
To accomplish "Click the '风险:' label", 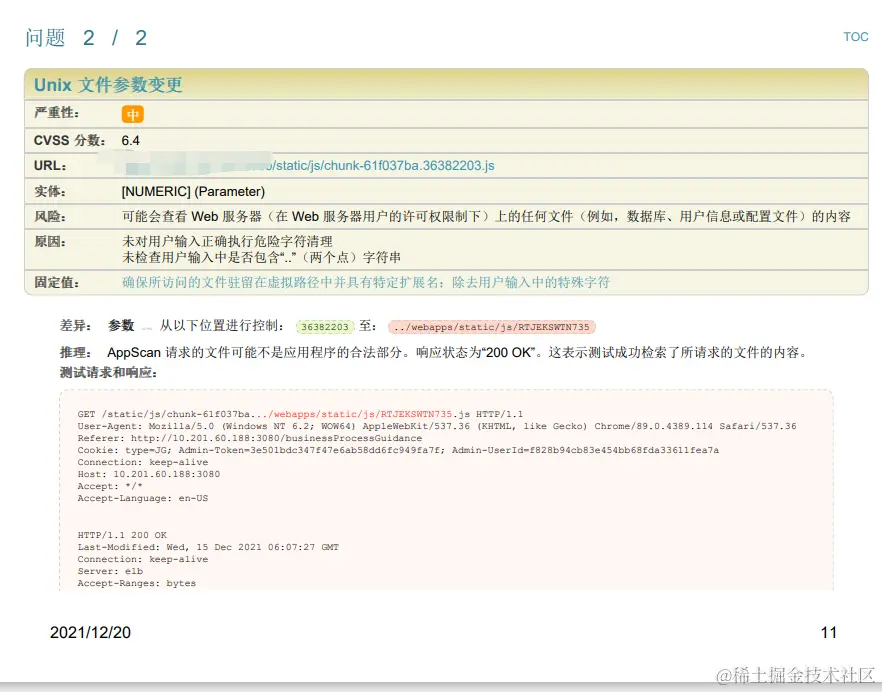I will [50, 217].
